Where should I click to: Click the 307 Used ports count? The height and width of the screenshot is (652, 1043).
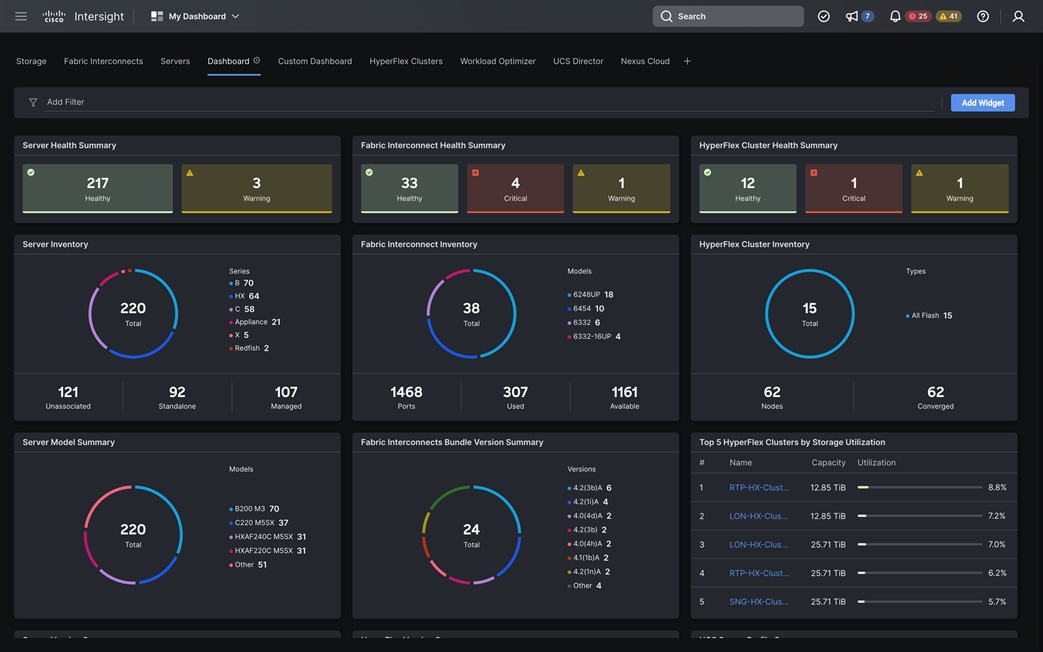coord(516,397)
